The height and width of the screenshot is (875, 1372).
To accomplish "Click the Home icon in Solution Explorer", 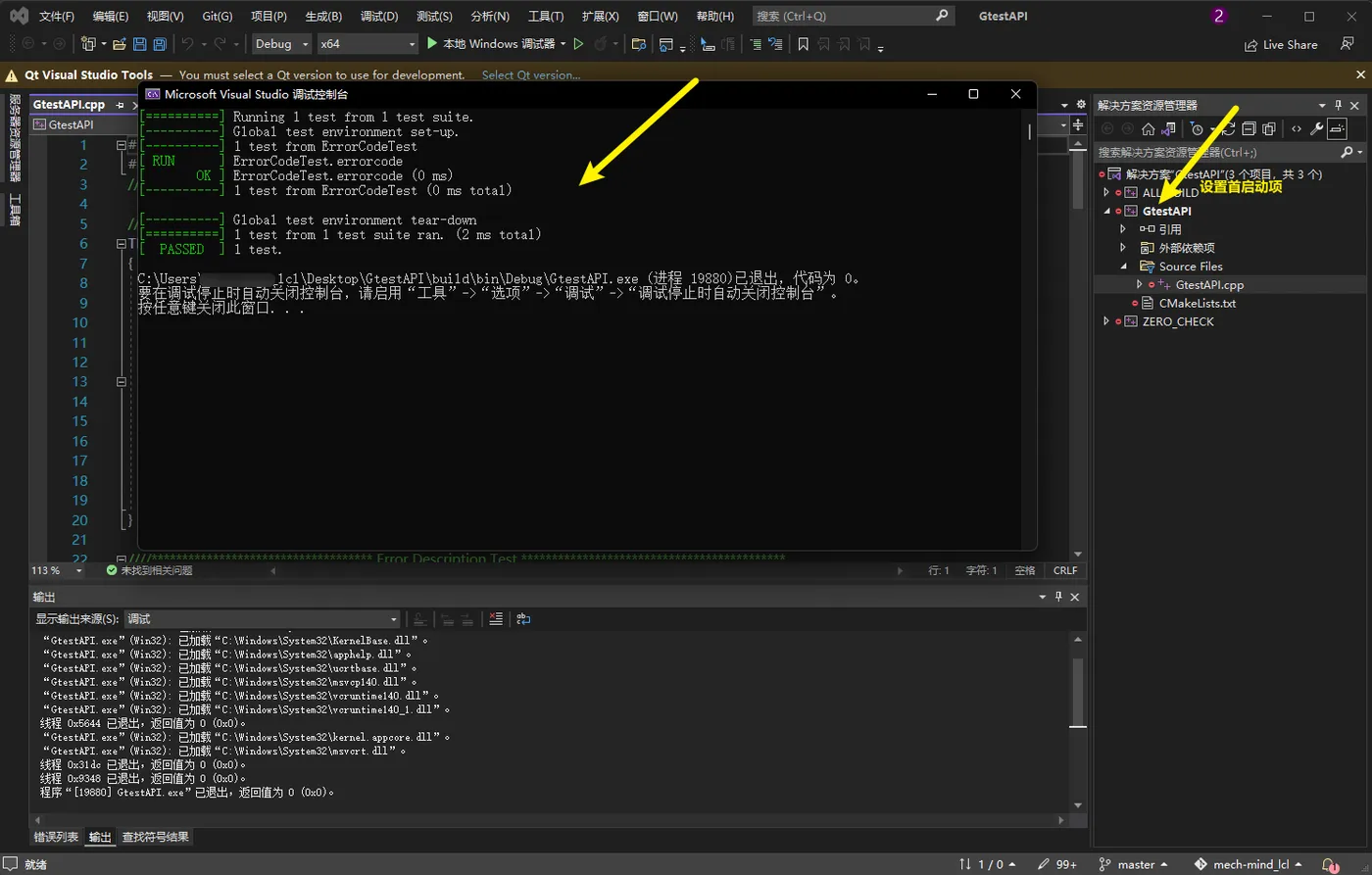I will point(1148,128).
